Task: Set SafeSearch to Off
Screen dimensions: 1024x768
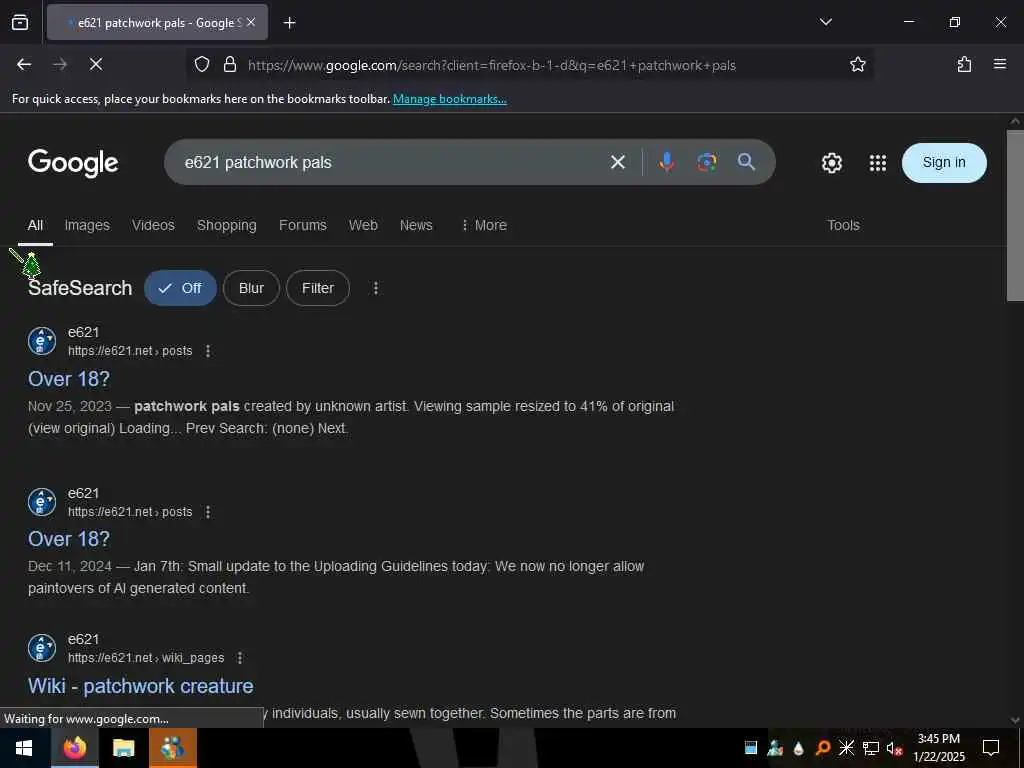Action: (180, 288)
